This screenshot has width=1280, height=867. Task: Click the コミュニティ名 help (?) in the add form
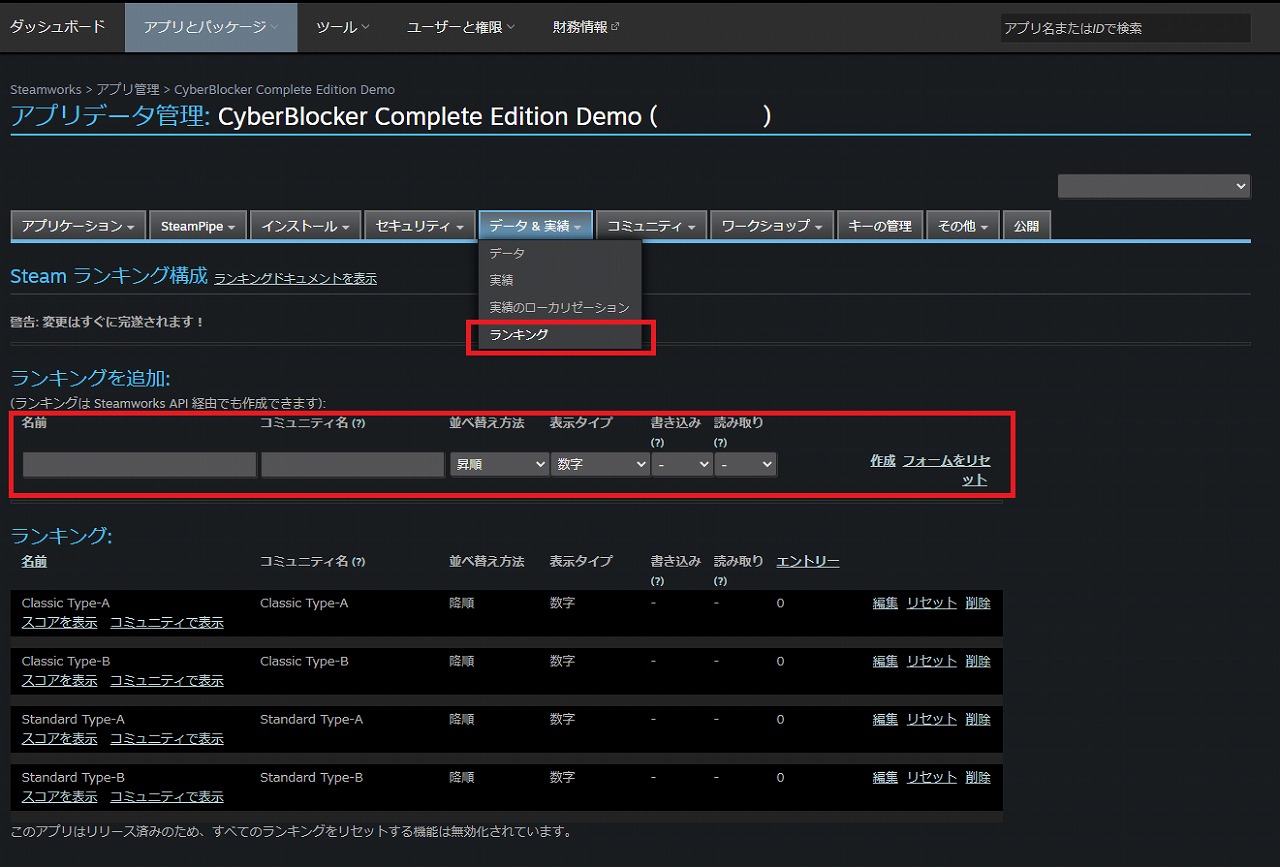[x=358, y=424]
